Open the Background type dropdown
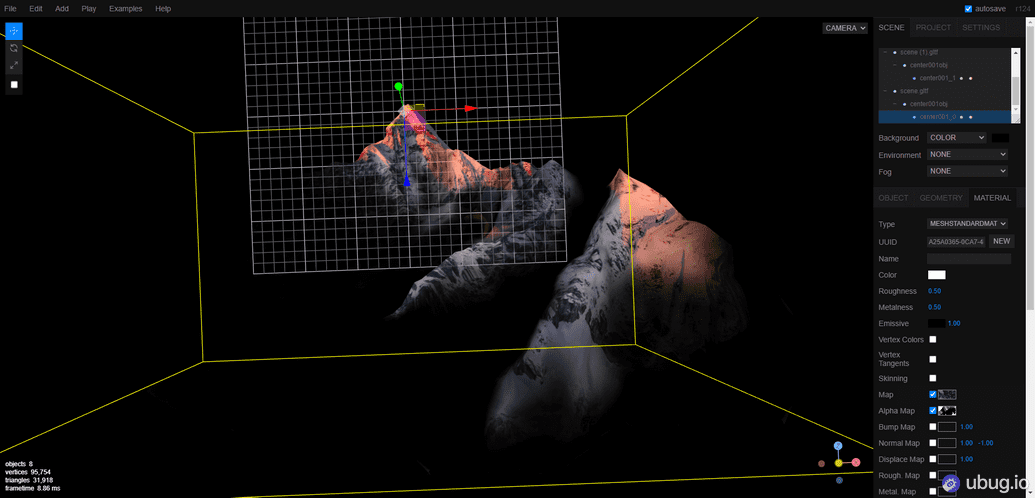Viewport: 1035px width, 498px height. pyautogui.click(x=956, y=138)
